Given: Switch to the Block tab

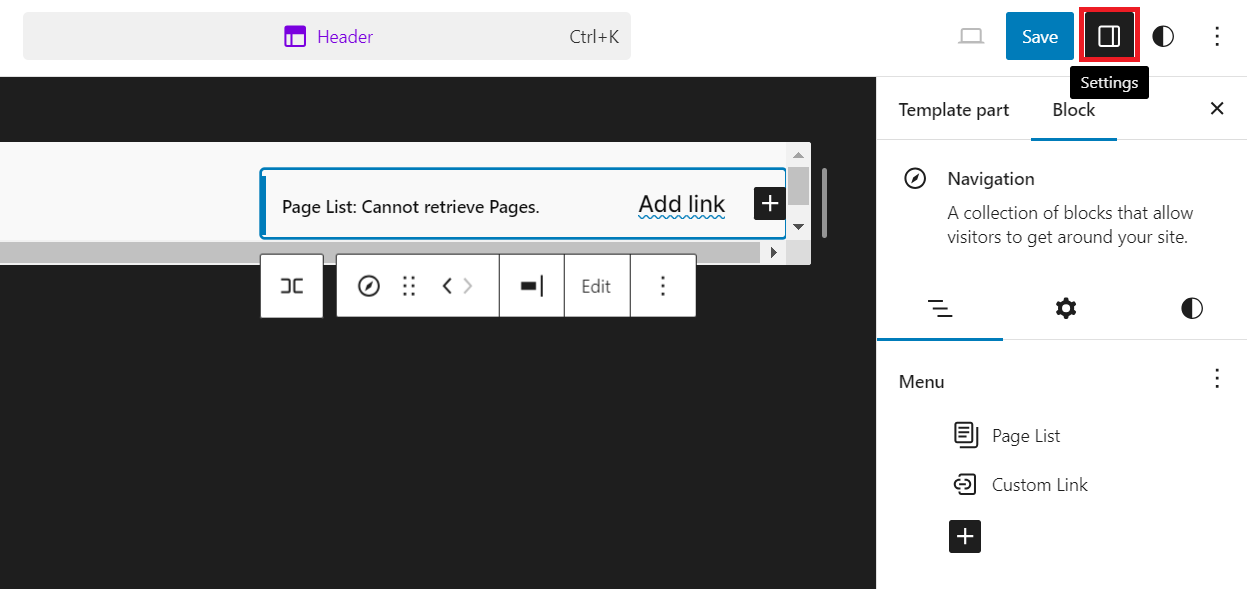Looking at the screenshot, I should point(1073,109).
